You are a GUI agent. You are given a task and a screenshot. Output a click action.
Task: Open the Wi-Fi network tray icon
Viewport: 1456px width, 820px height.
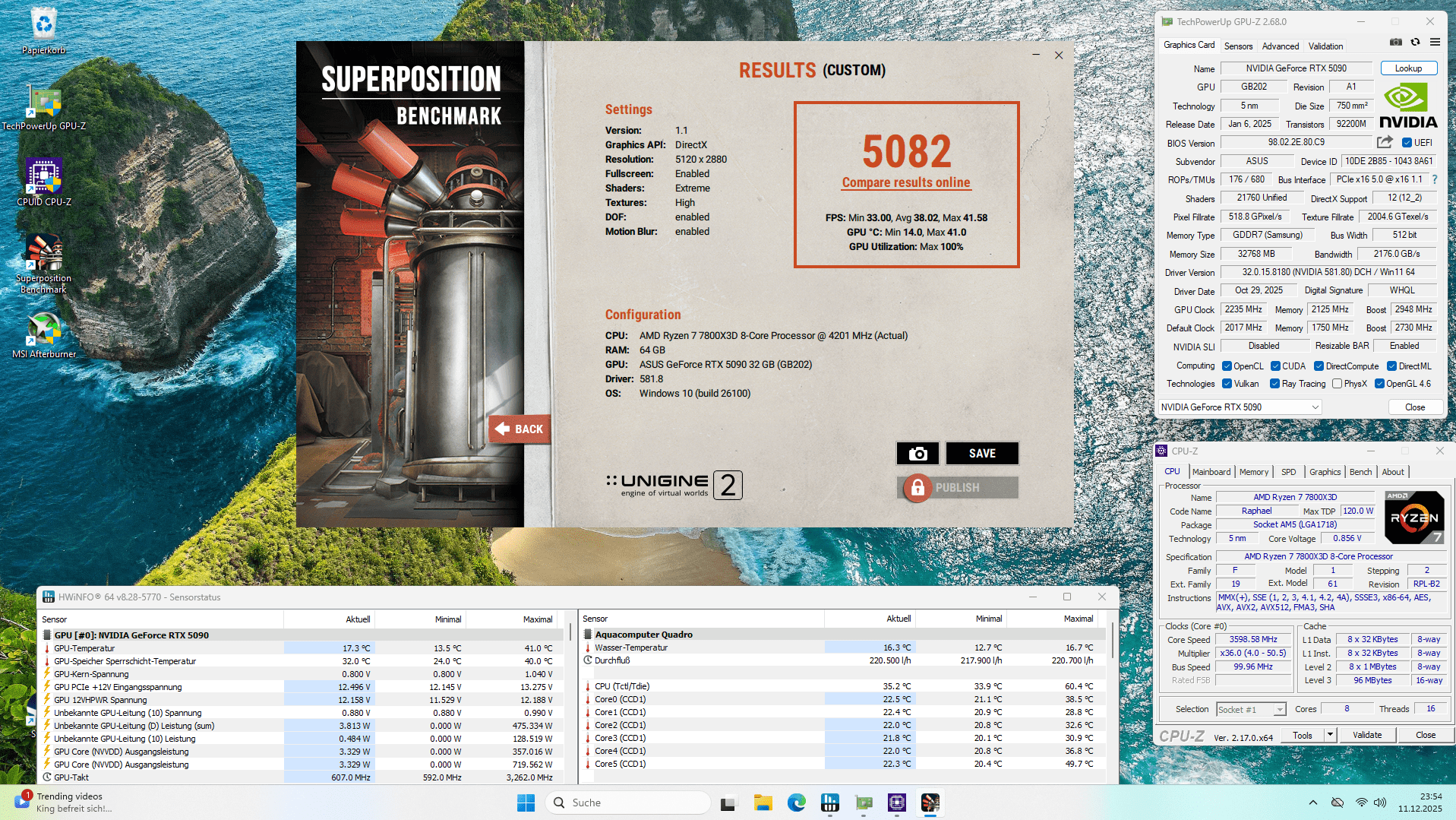[1361, 803]
